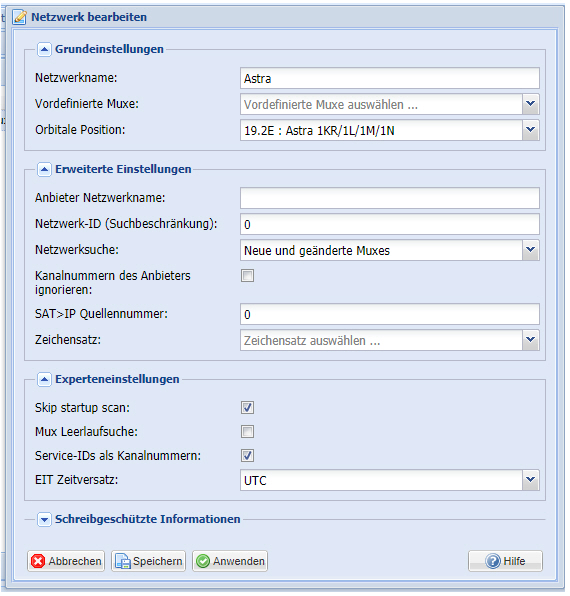
Task: Open Hilfe help button
Action: pyautogui.click(x=505, y=561)
